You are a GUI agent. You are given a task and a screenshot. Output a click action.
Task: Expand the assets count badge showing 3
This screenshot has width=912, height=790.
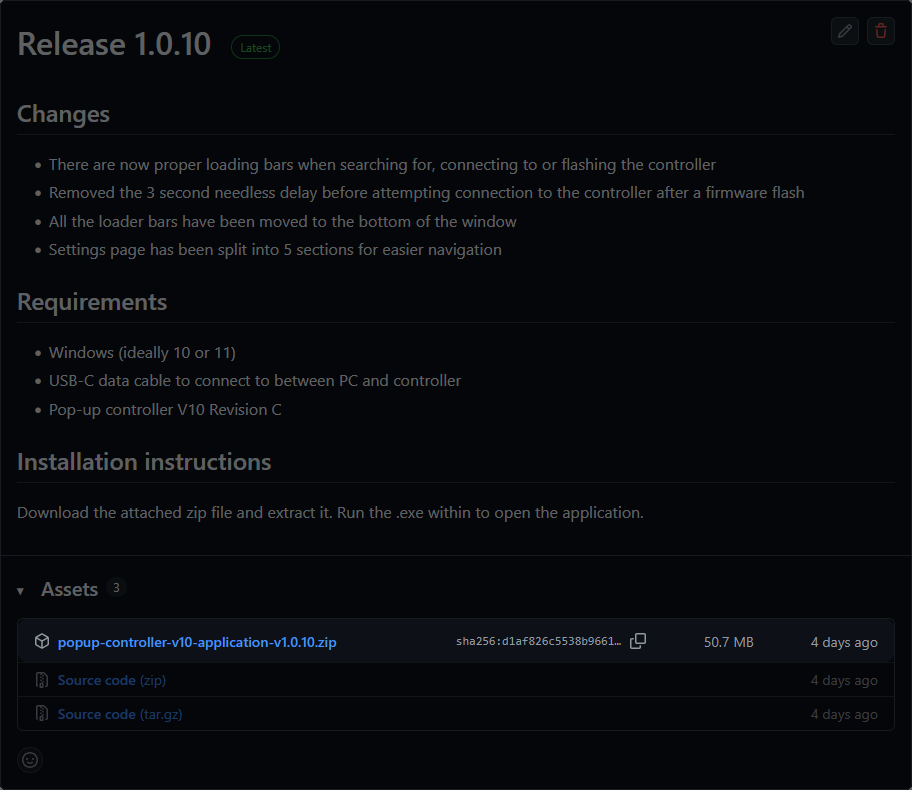click(x=115, y=588)
